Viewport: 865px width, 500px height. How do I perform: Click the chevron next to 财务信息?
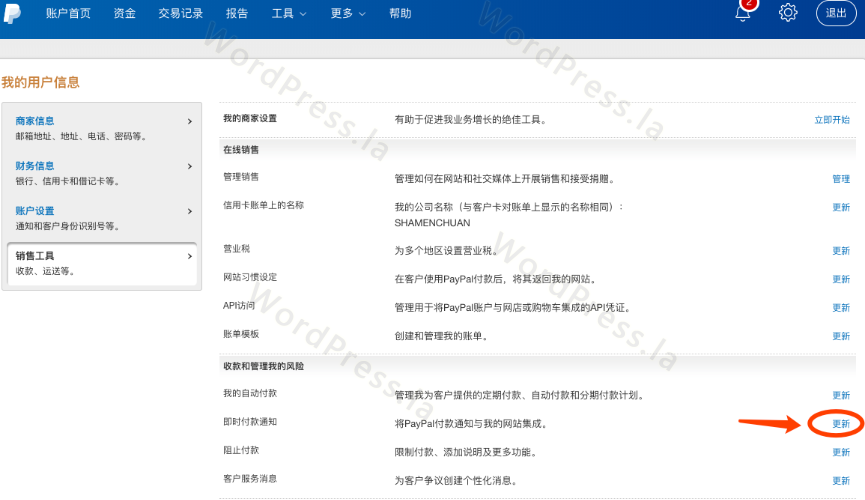(x=190, y=166)
